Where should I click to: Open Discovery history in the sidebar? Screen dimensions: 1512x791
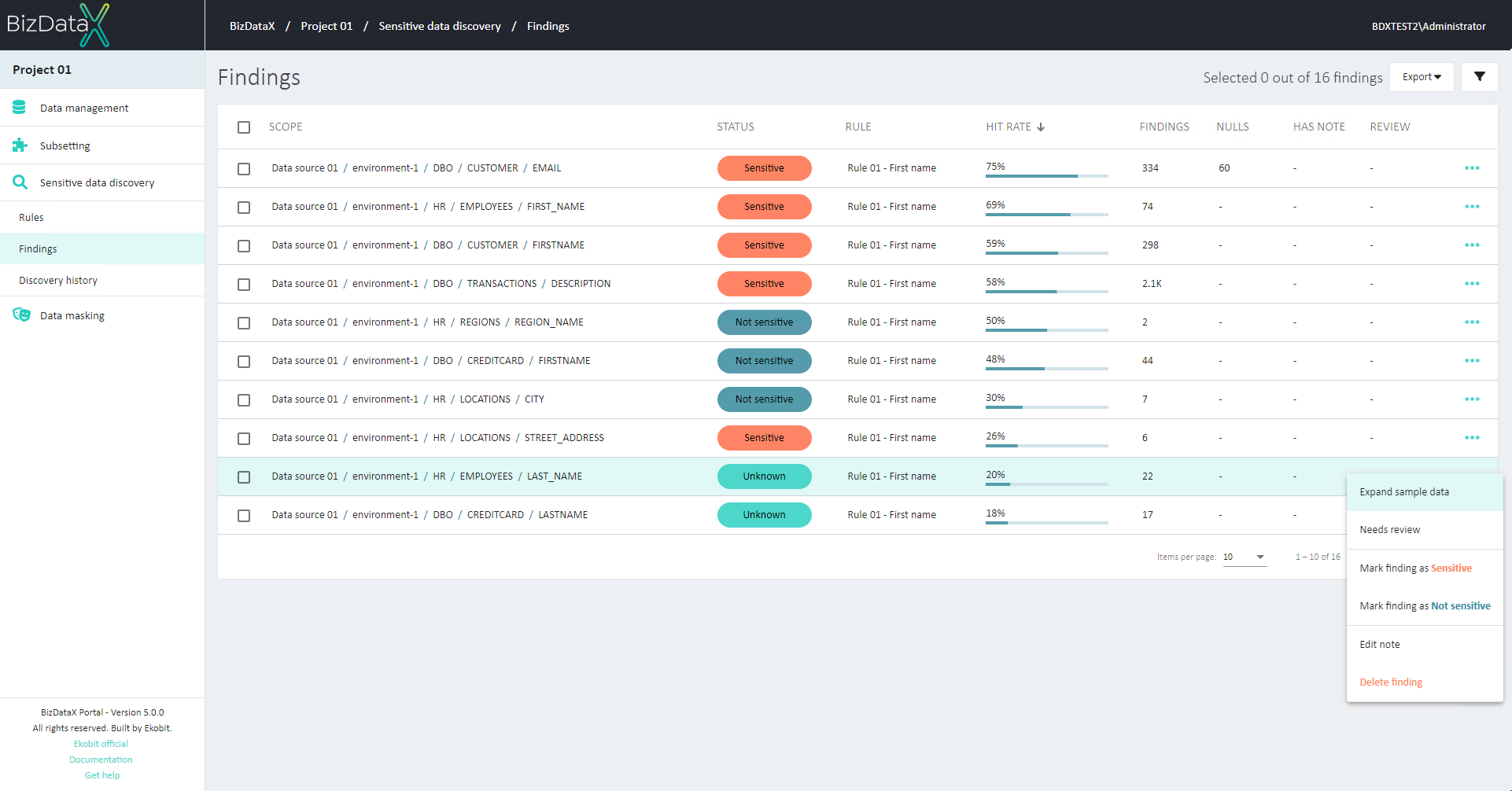coord(102,280)
